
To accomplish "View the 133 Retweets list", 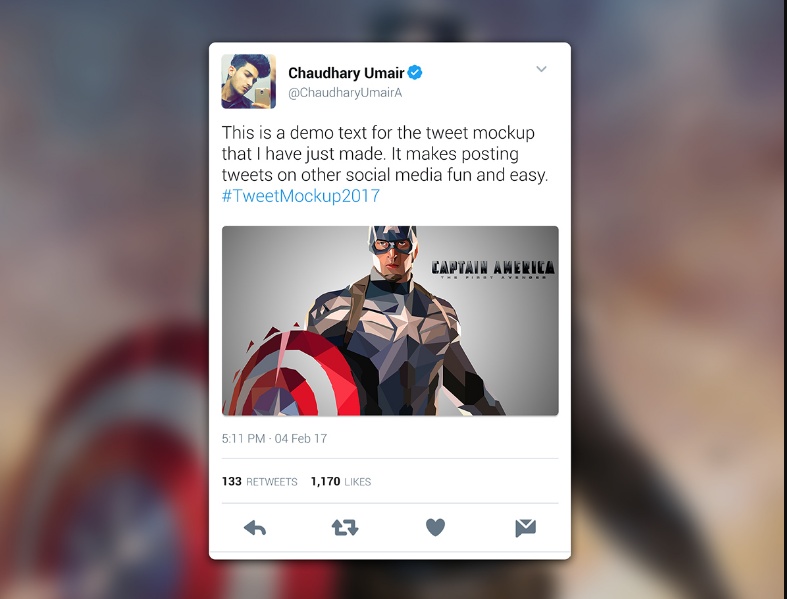I will (259, 482).
